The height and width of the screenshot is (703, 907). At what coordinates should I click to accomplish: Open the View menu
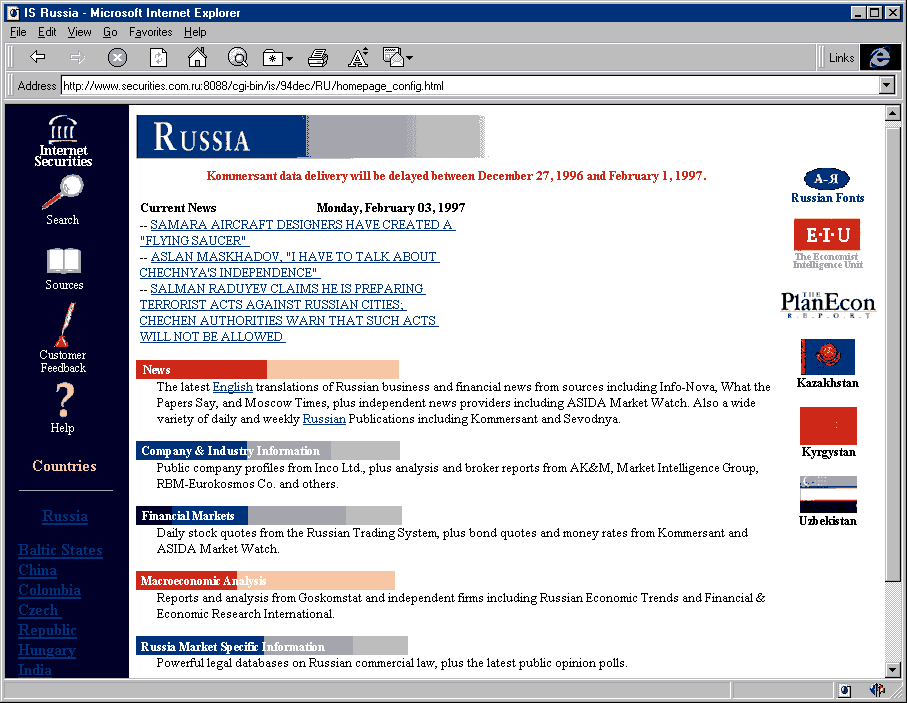point(79,32)
